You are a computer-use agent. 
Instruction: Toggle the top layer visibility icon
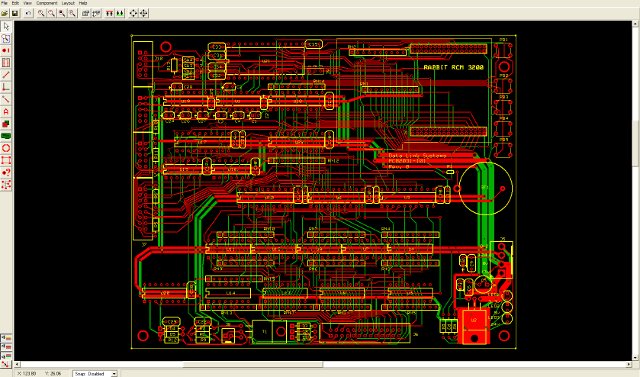(x=6, y=338)
